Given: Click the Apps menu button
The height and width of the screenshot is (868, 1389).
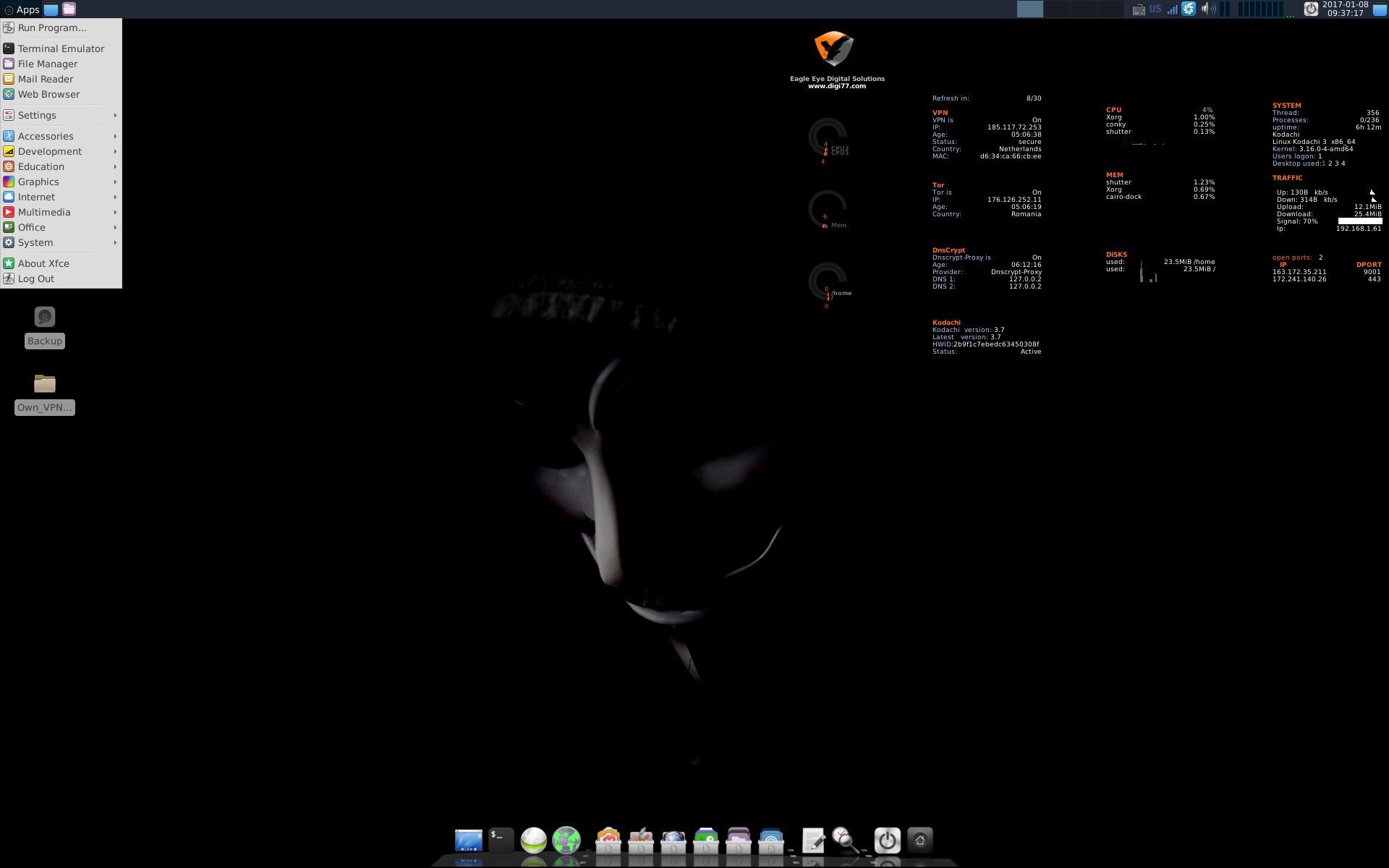Looking at the screenshot, I should pos(22,9).
